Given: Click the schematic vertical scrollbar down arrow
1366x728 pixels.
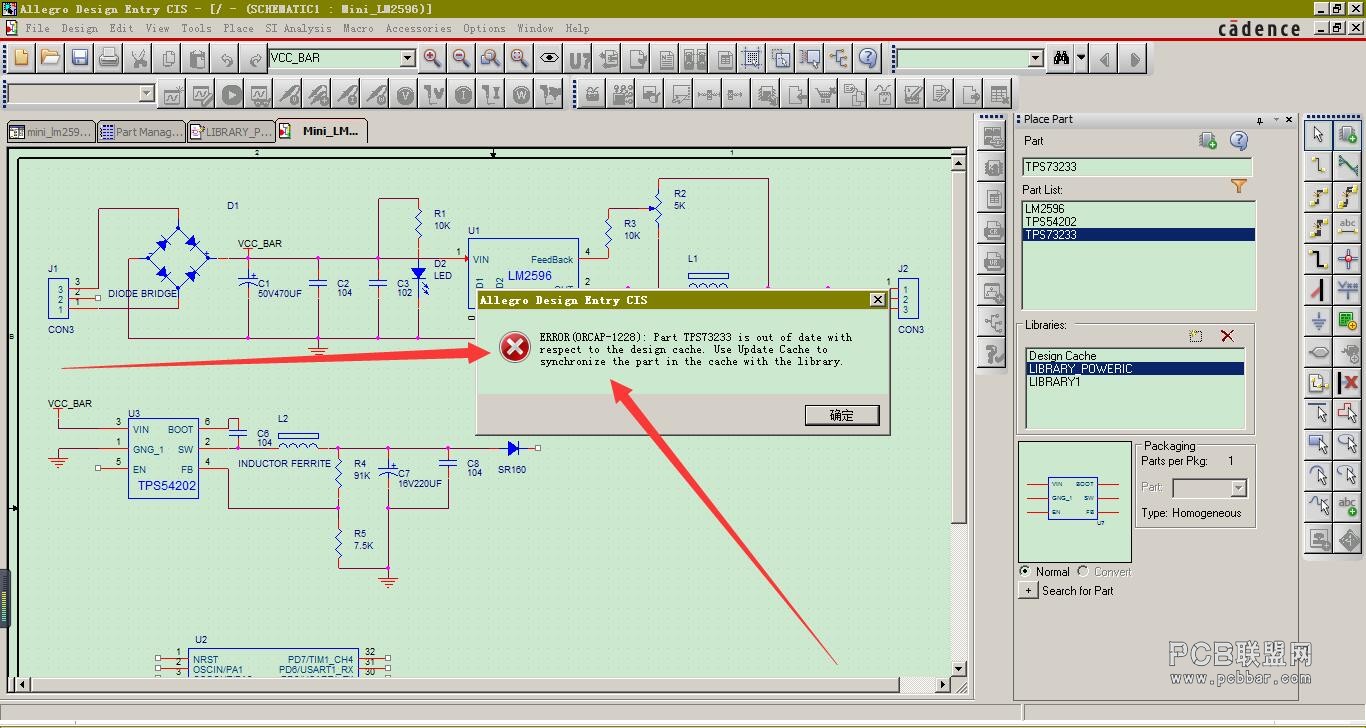Looking at the screenshot, I should point(959,668).
